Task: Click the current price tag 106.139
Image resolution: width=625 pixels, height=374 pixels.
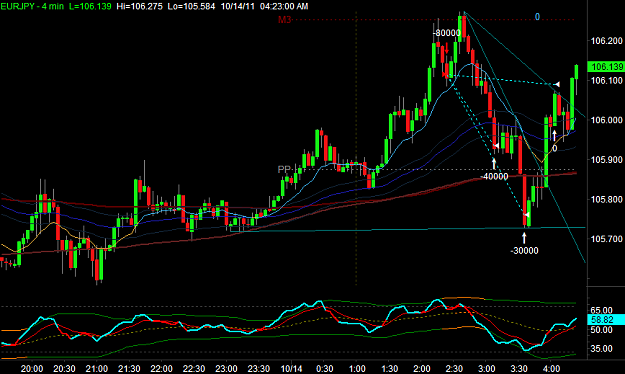Action: pyautogui.click(x=606, y=67)
